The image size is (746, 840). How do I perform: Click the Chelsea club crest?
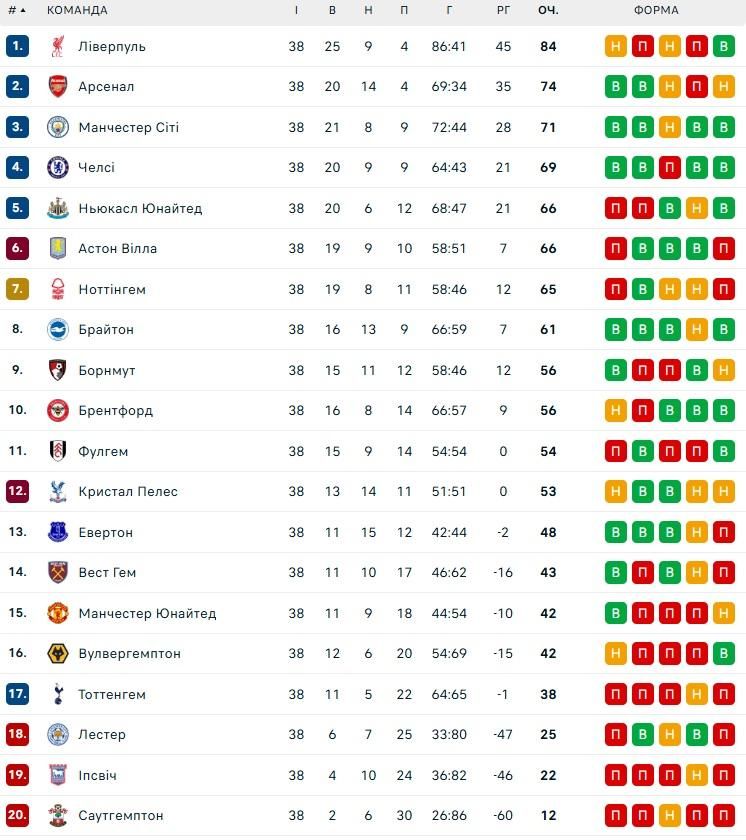58,167
